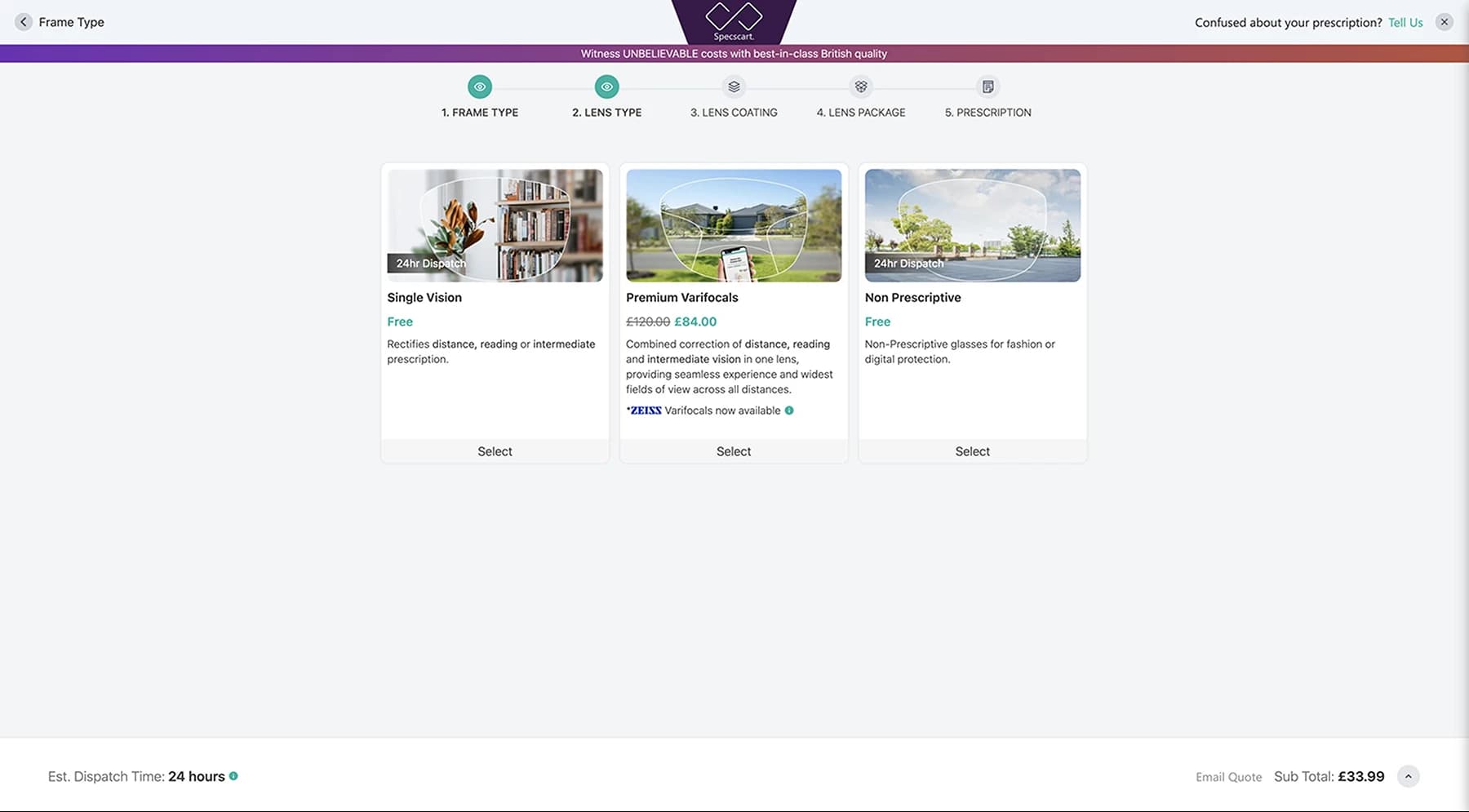This screenshot has height=812, width=1469.
Task: Go to the 3. Lens Coating step label
Action: point(734,113)
